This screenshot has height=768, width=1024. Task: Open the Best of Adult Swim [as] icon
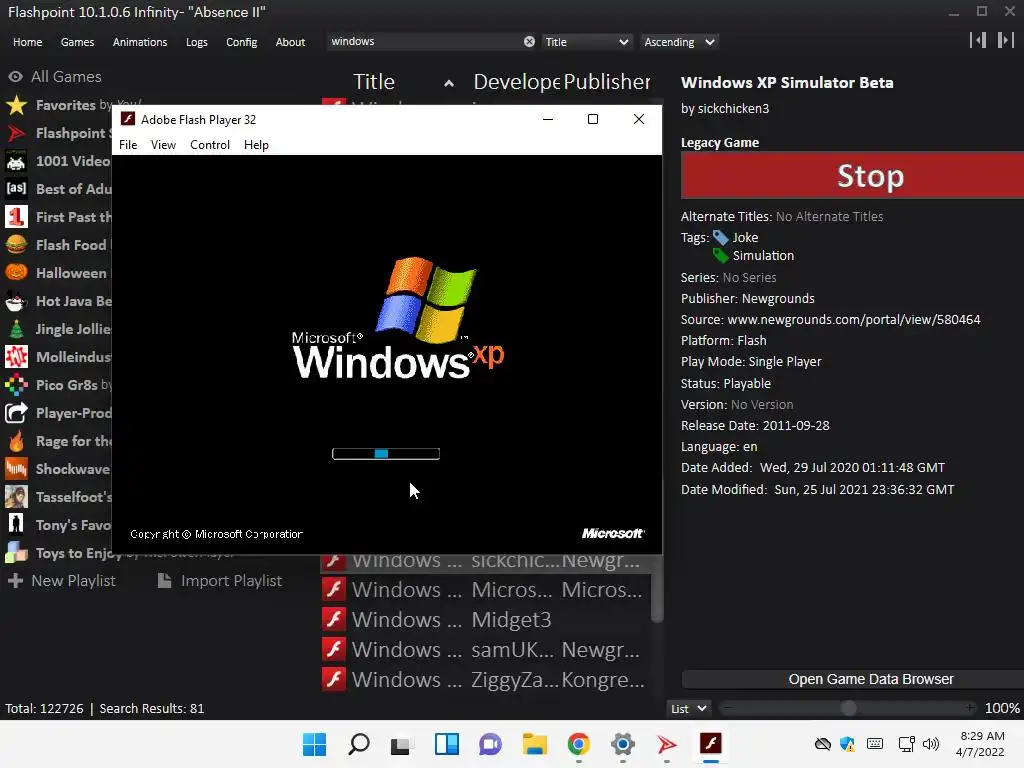click(16, 189)
